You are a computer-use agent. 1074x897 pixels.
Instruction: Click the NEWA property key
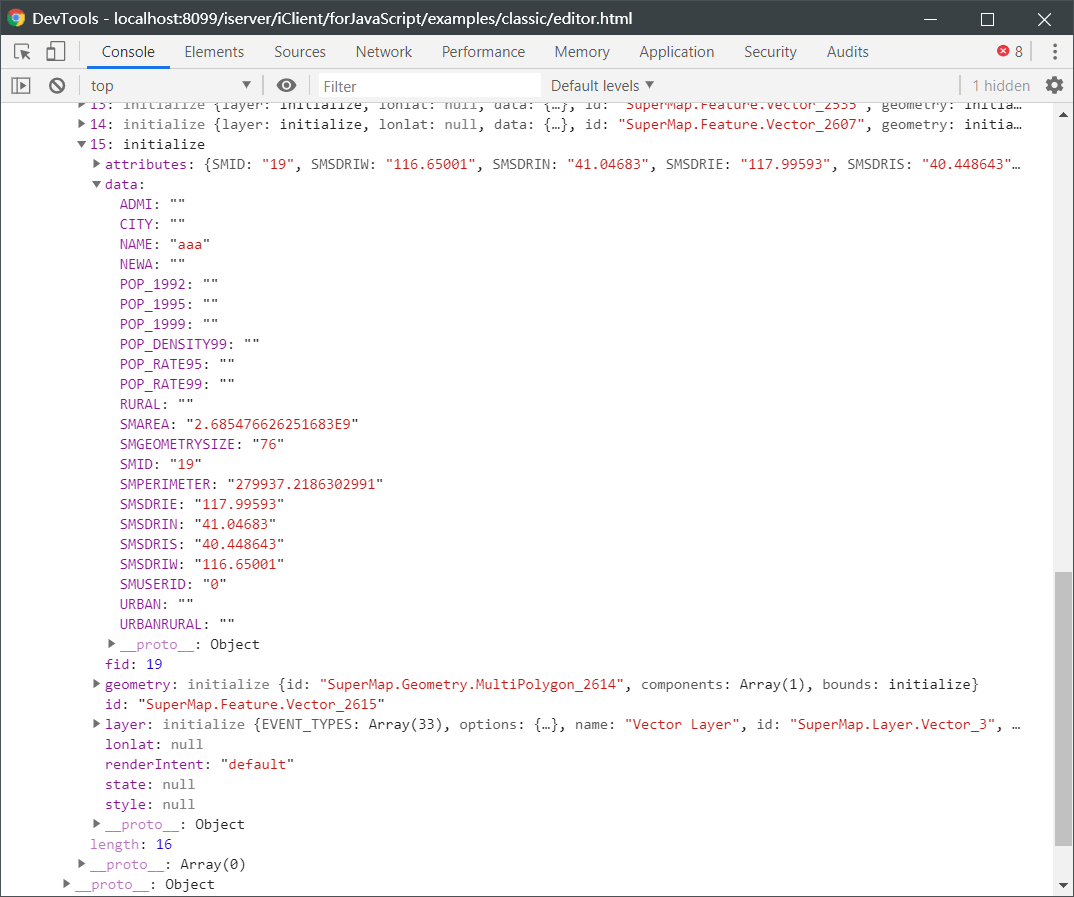tap(136, 264)
